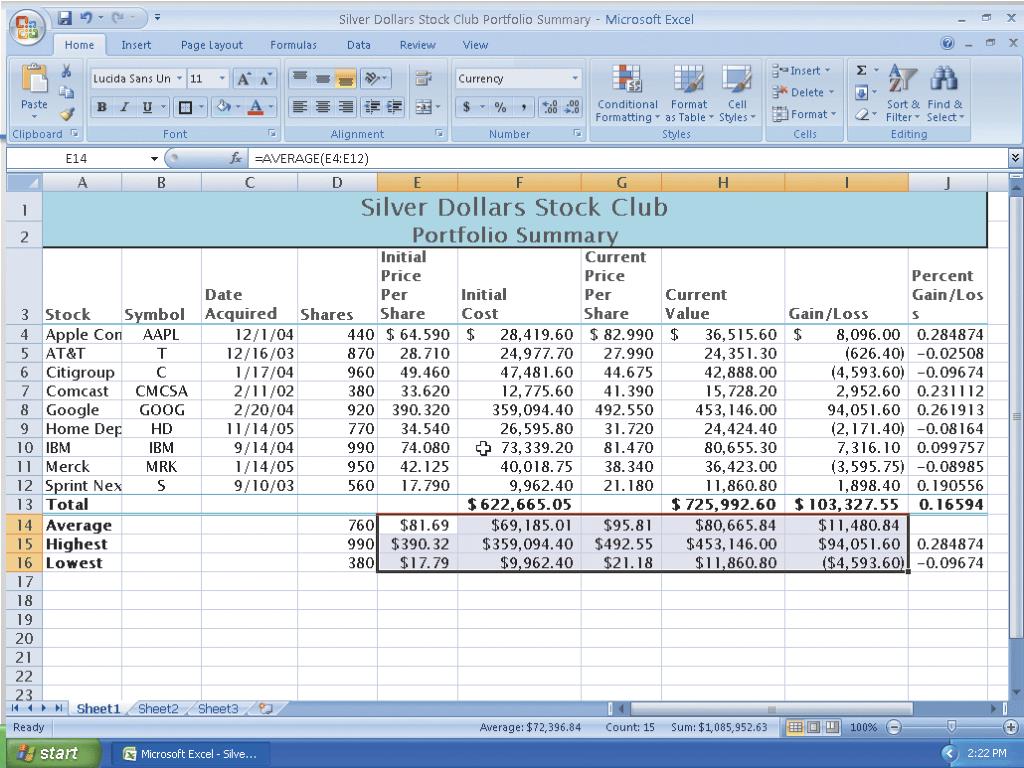Screen dimensions: 1024x768
Task: Switch to the Formulas ribbon tab
Action: [293, 45]
